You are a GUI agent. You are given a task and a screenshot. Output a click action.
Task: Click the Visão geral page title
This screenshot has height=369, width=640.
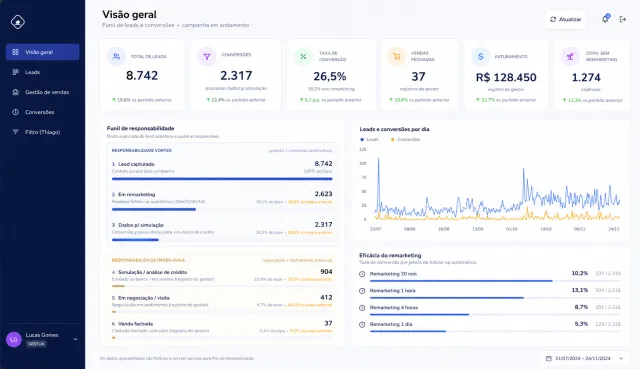click(x=129, y=15)
